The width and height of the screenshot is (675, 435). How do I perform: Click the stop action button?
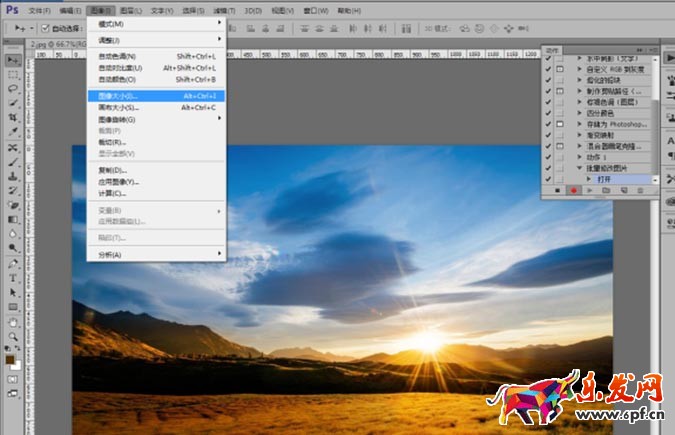(557, 189)
